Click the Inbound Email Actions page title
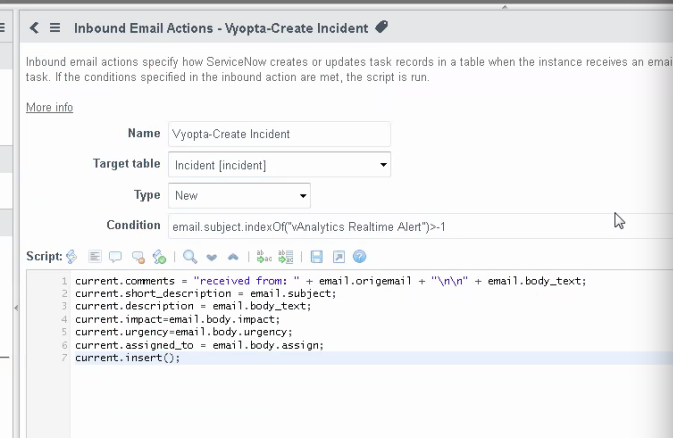 pos(221,28)
